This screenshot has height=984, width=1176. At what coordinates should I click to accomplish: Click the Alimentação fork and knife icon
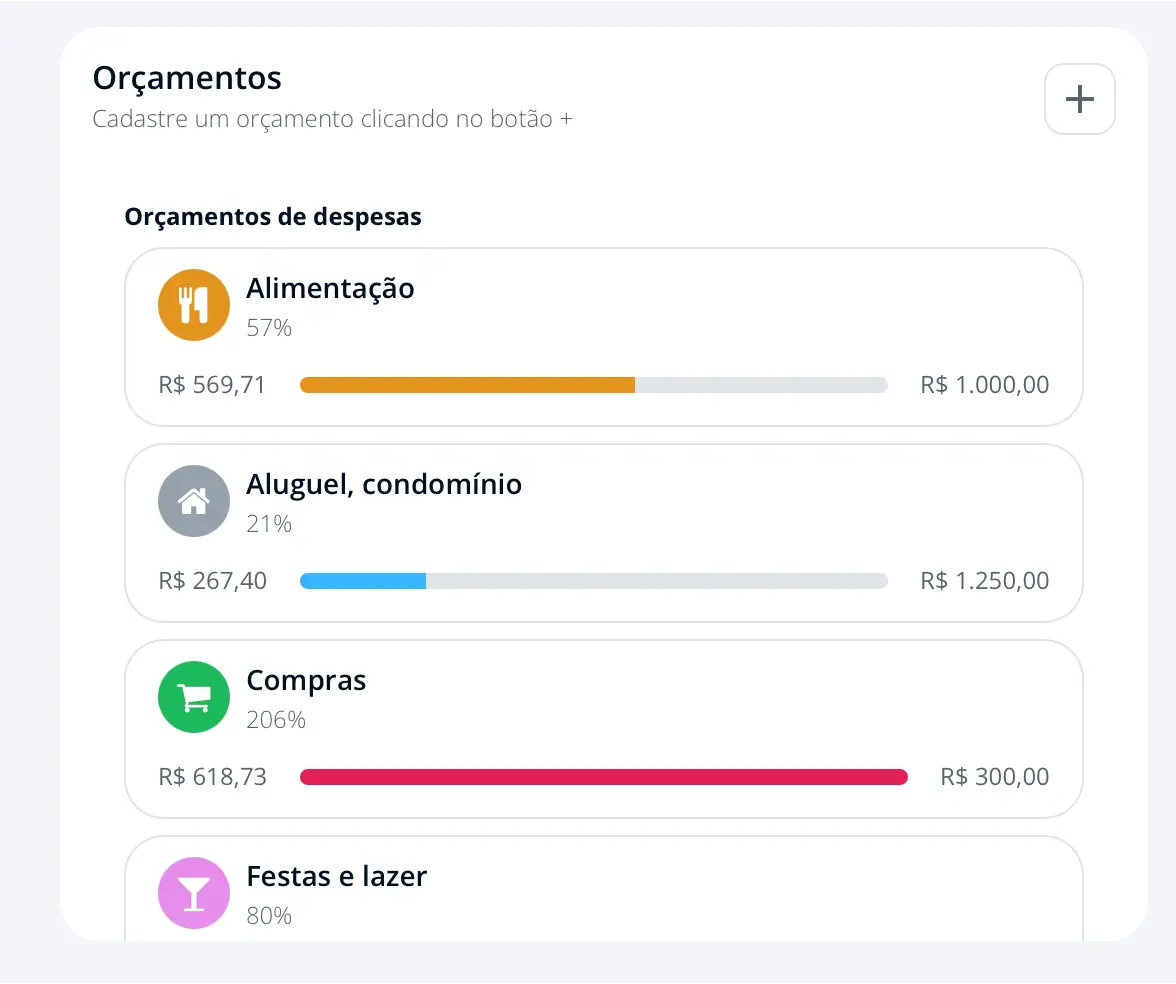[x=193, y=304]
